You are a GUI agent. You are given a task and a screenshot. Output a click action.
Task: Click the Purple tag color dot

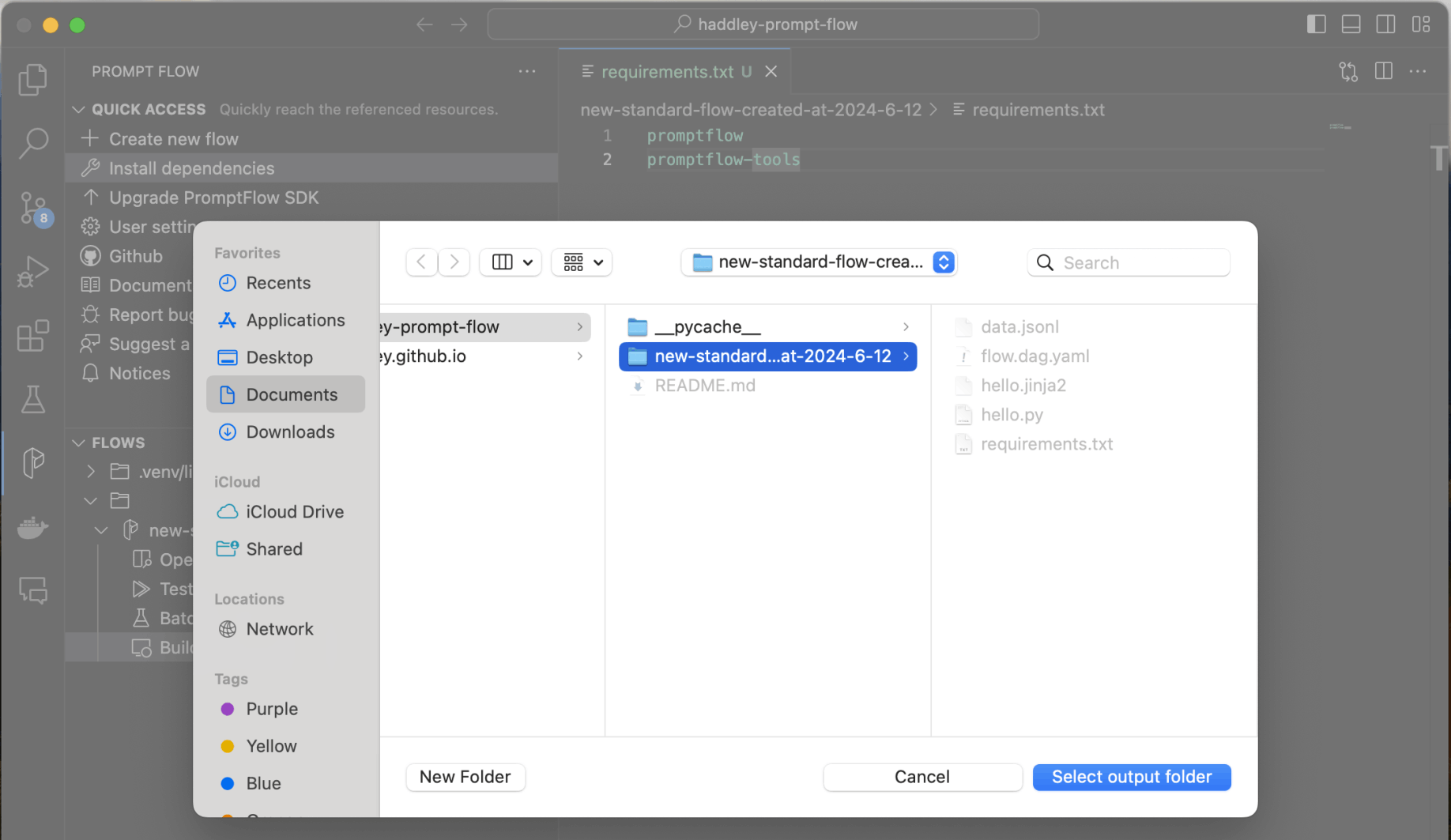tap(228, 709)
